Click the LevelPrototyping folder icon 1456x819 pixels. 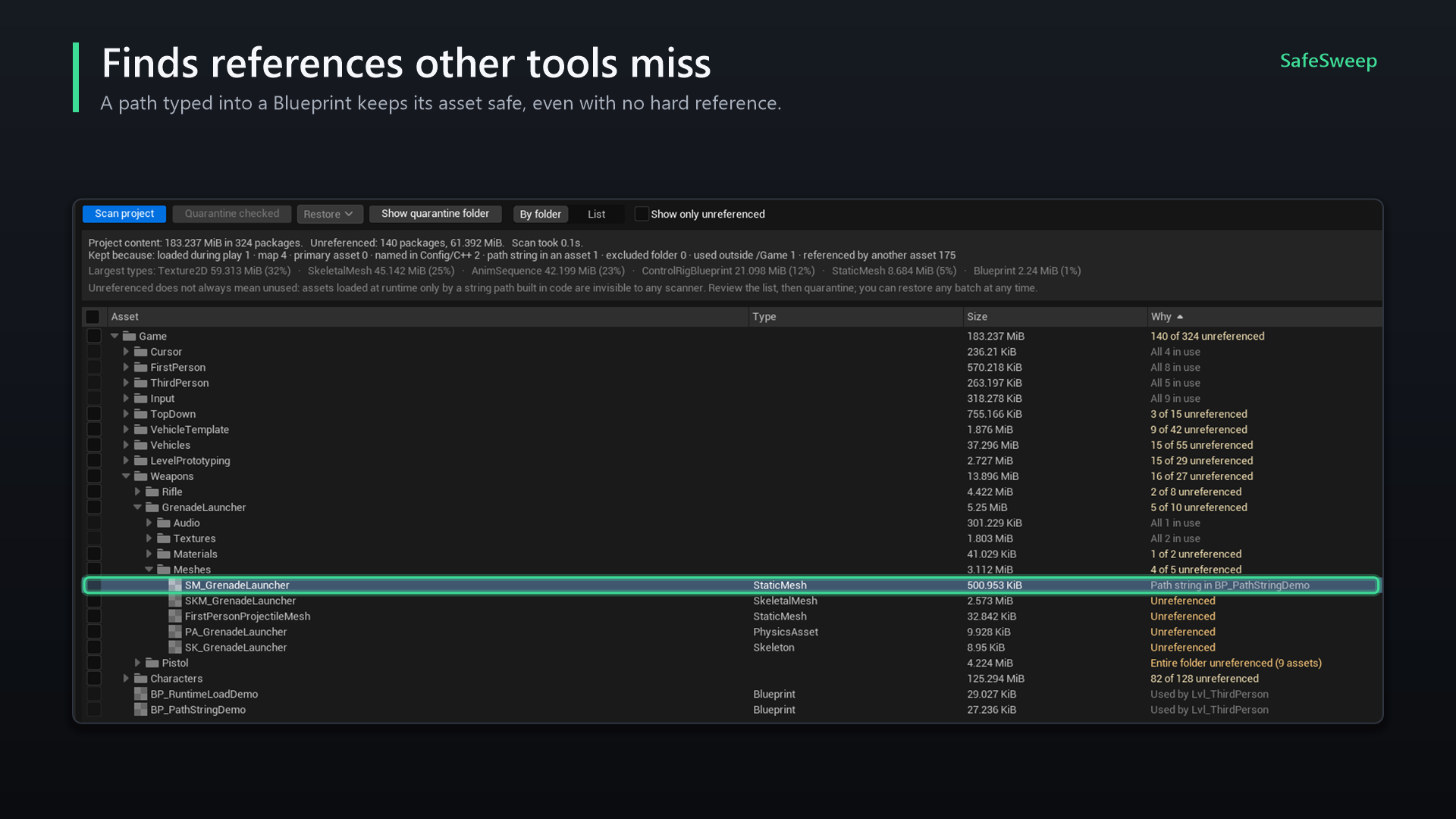pyautogui.click(x=140, y=460)
